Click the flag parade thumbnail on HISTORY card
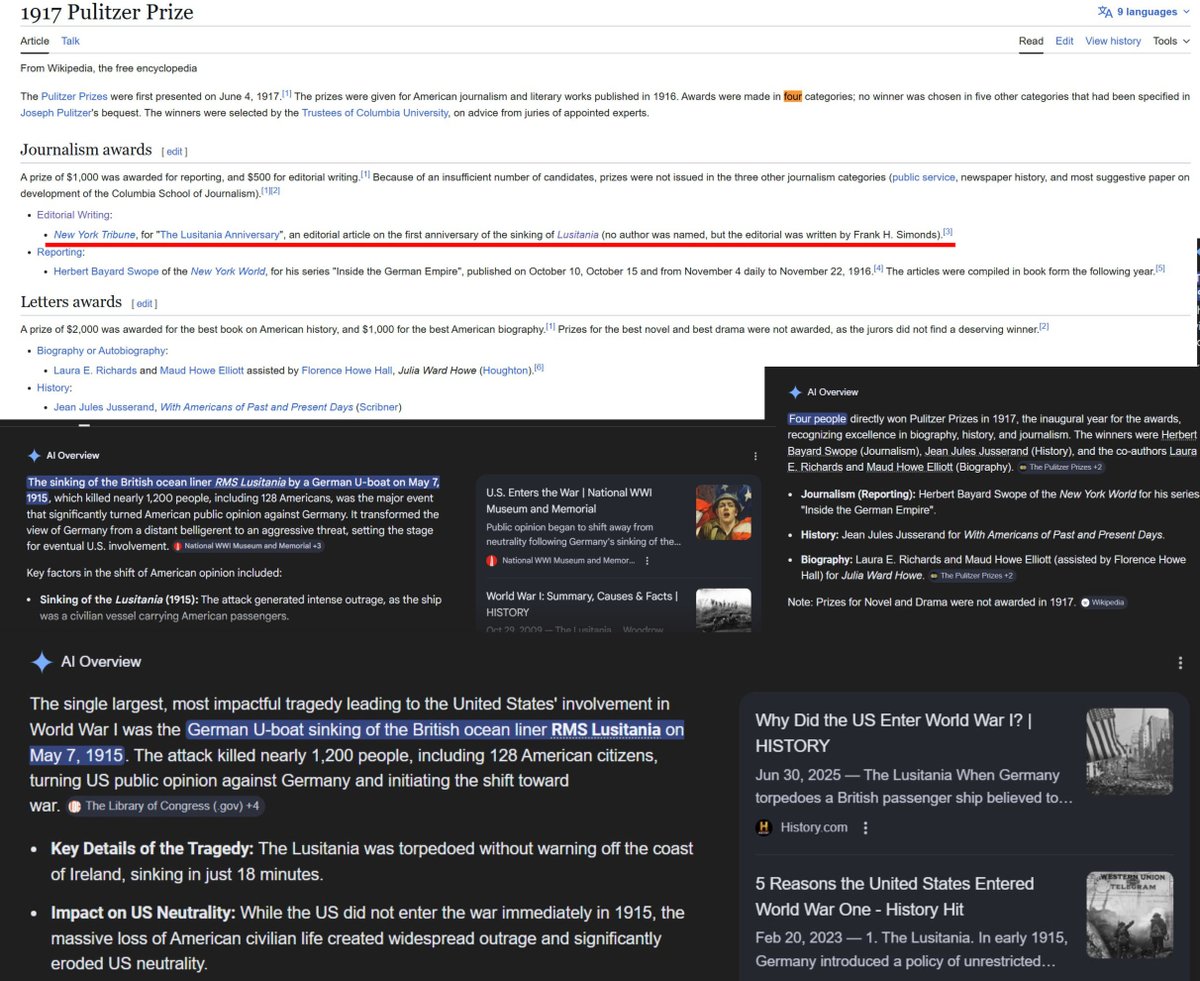Image resolution: width=1200 pixels, height=981 pixels. pos(1130,751)
